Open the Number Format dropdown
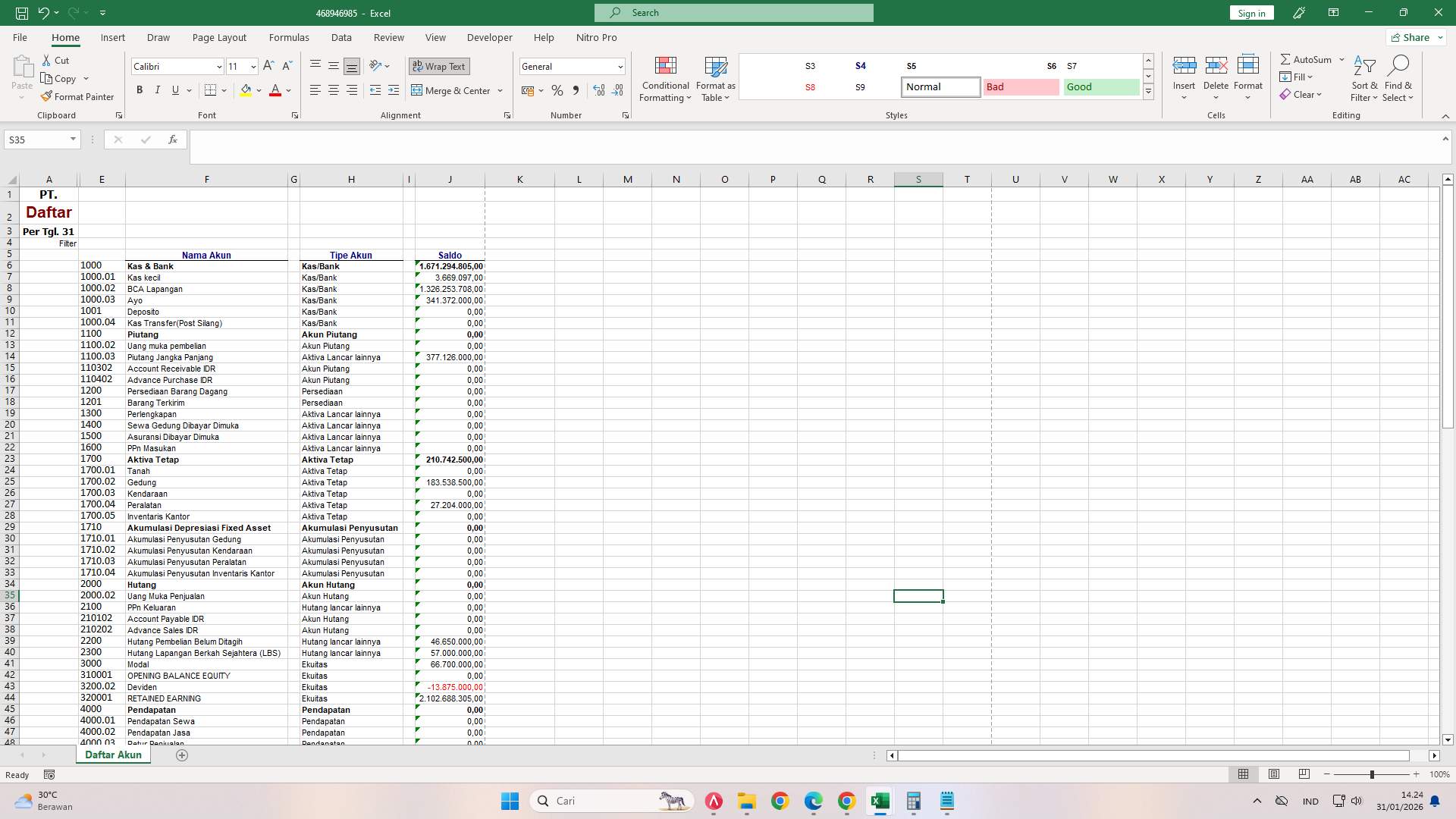This screenshot has height=819, width=1456. 620,67
